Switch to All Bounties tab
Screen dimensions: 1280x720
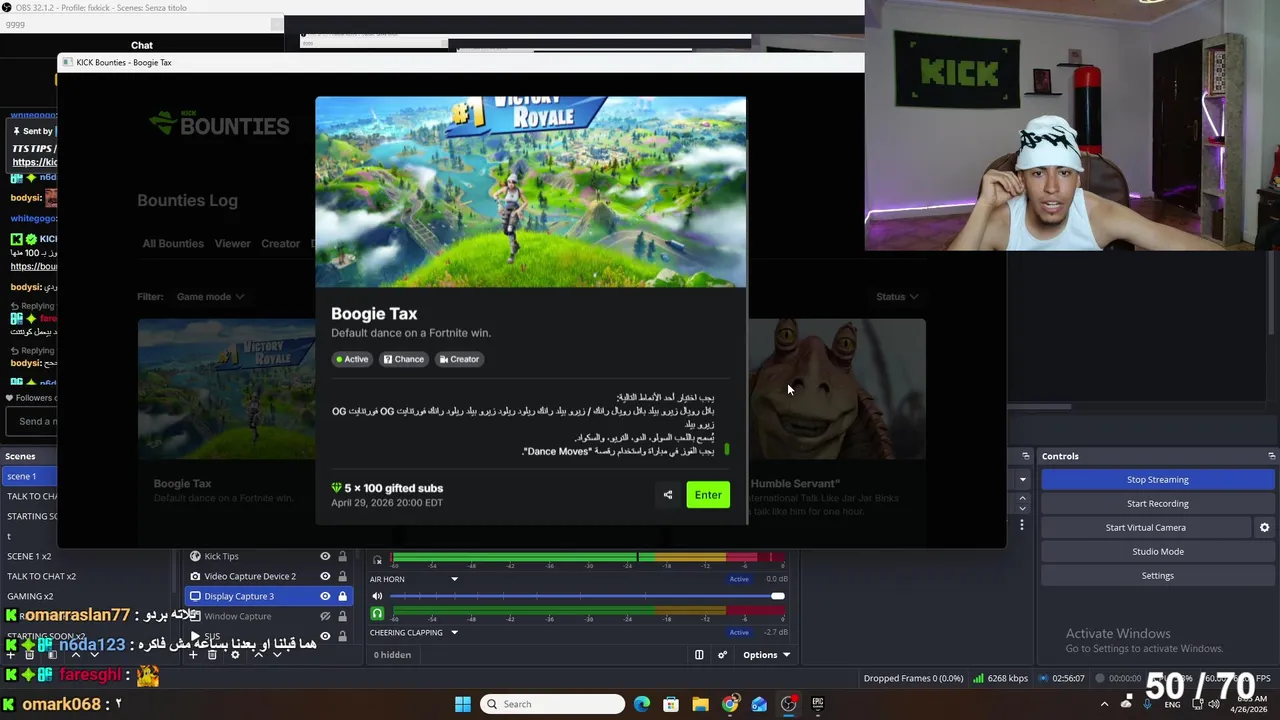173,243
